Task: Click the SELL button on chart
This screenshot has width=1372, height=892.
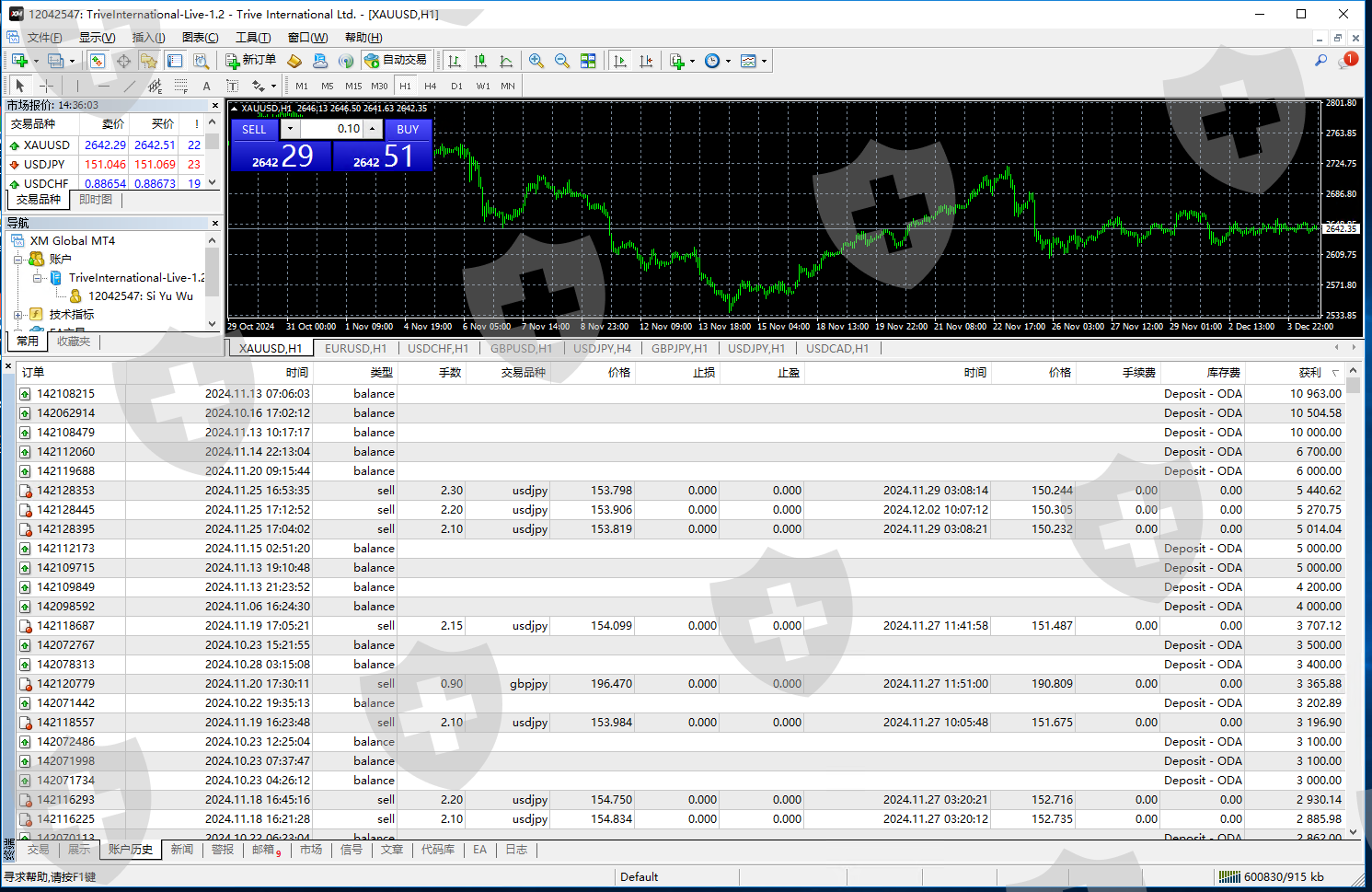Action: 254,130
